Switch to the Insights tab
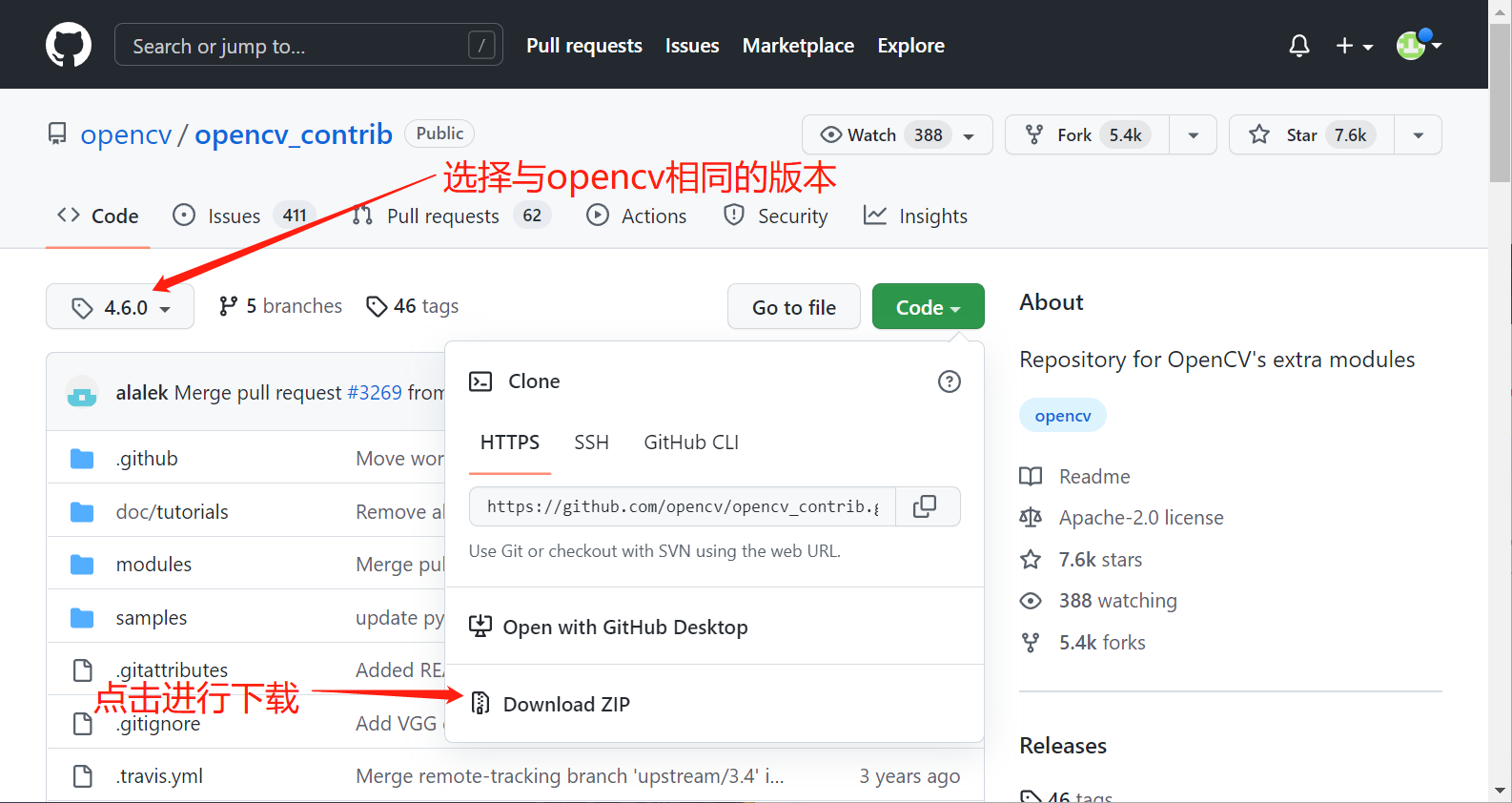The height and width of the screenshot is (803, 1512). [x=915, y=216]
